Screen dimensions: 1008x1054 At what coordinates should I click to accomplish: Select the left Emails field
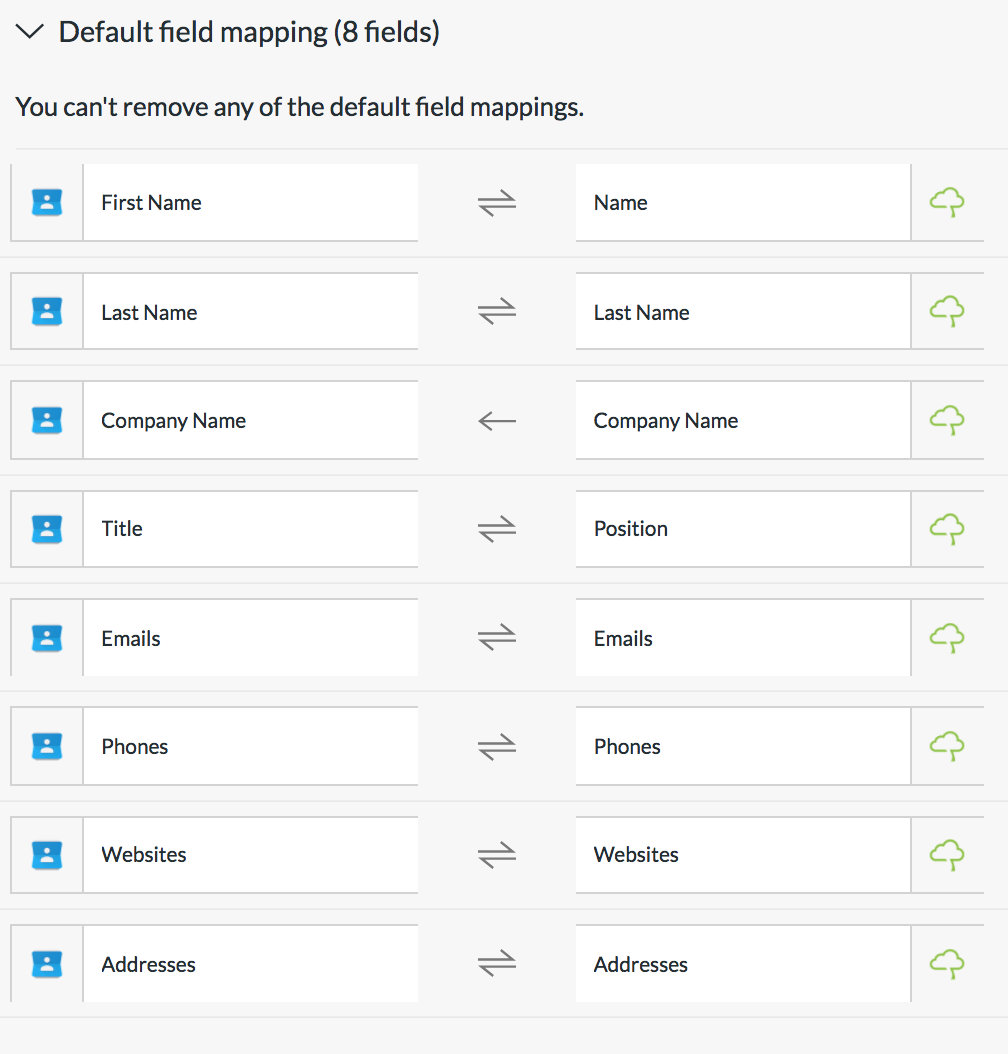point(251,638)
